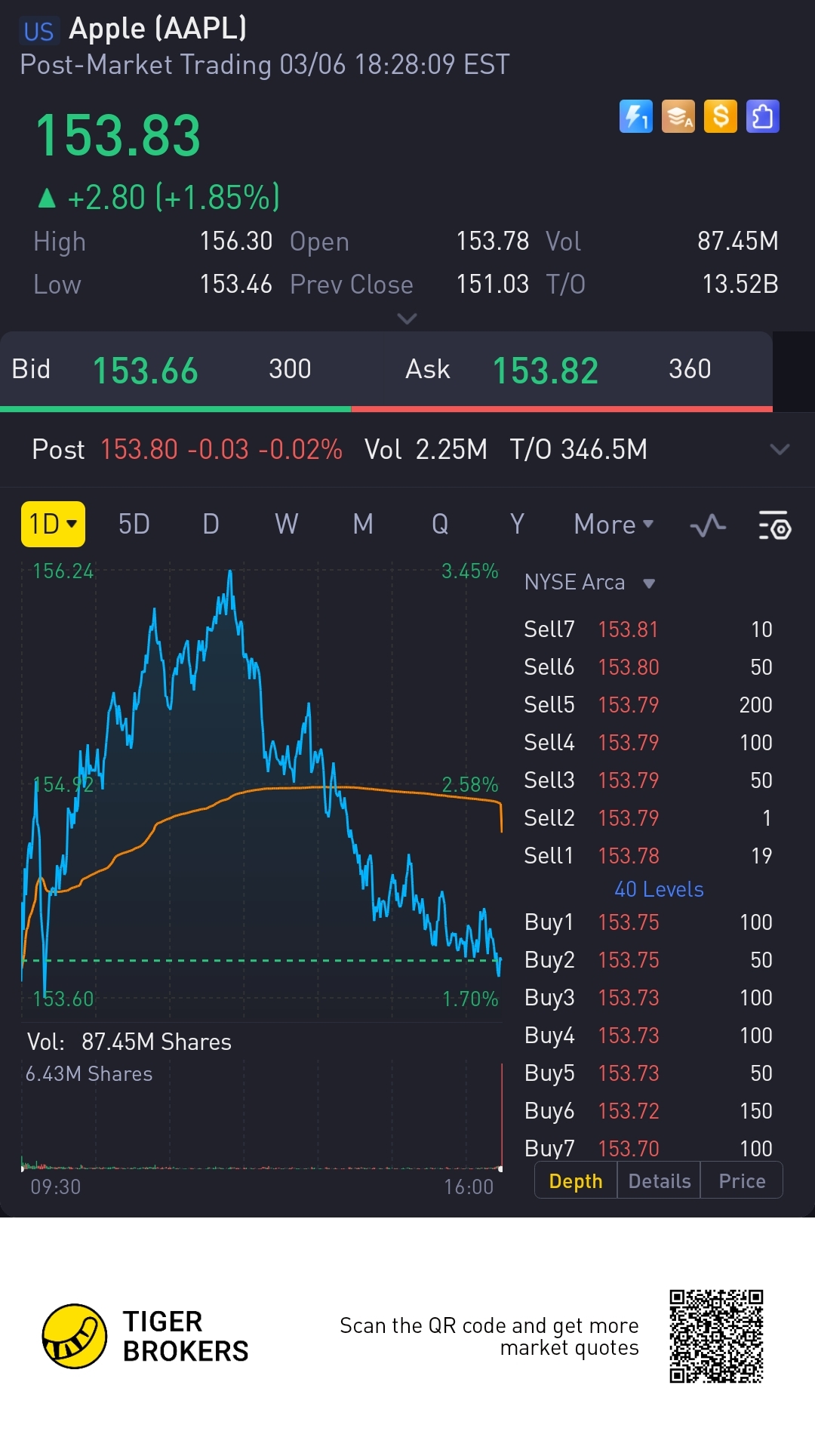Tap the Sell1 row at 153.78

[648, 856]
